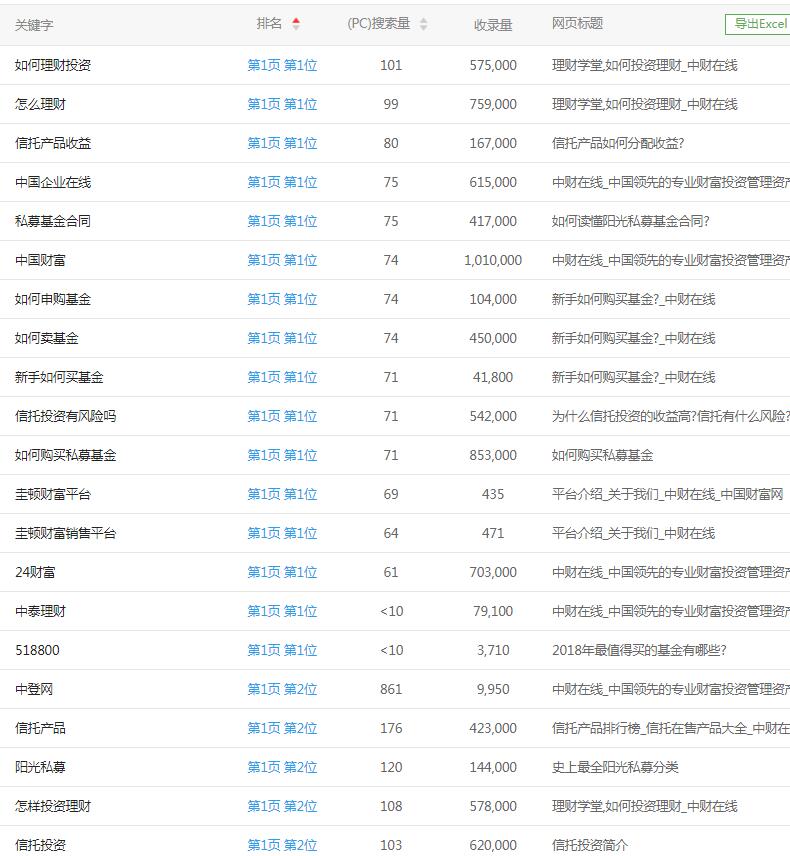Click the 信托投资简介 page title
Viewport: 790px width, 856px height.
590,845
